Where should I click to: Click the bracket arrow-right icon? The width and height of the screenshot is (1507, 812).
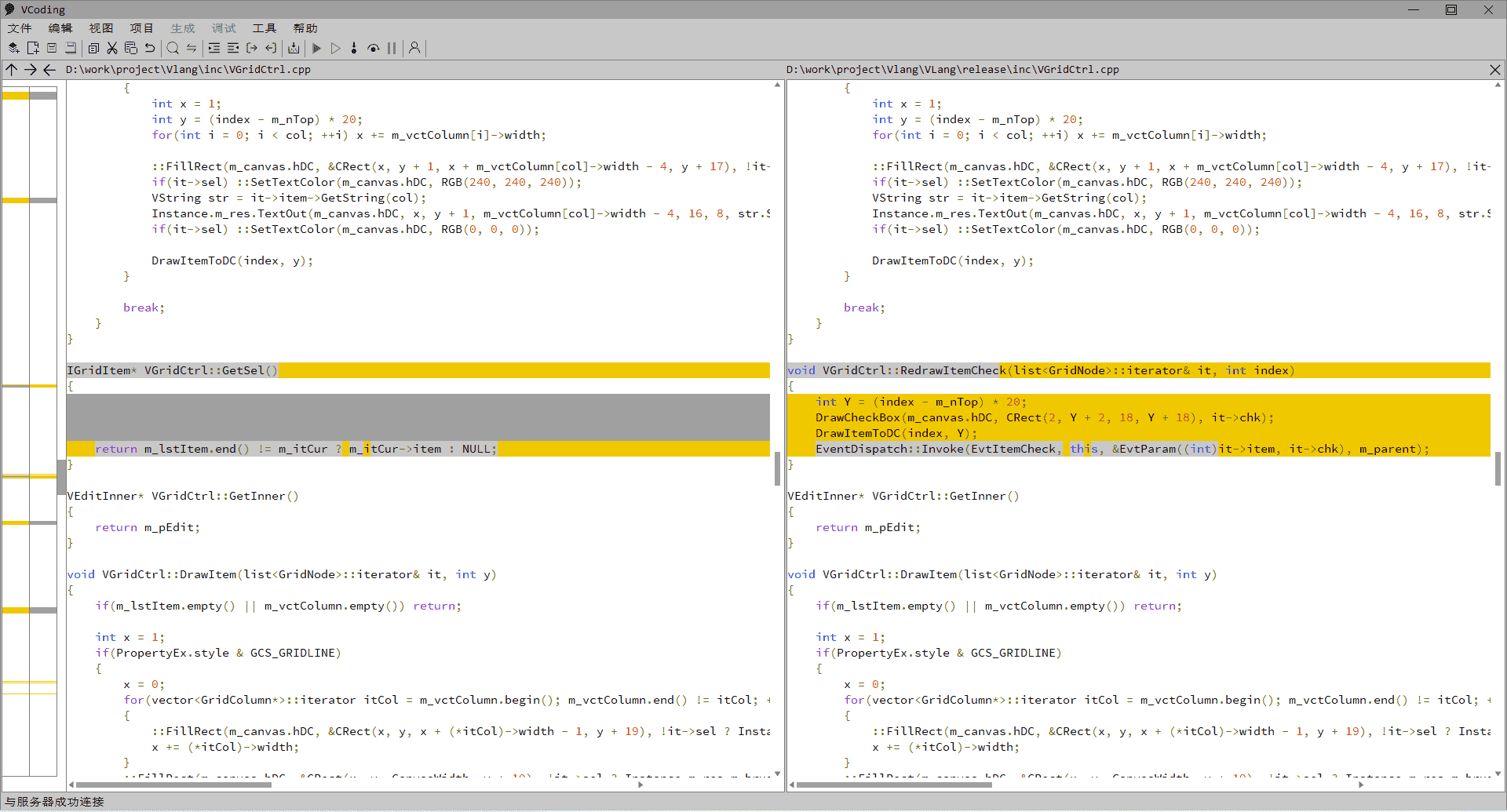tap(252, 48)
